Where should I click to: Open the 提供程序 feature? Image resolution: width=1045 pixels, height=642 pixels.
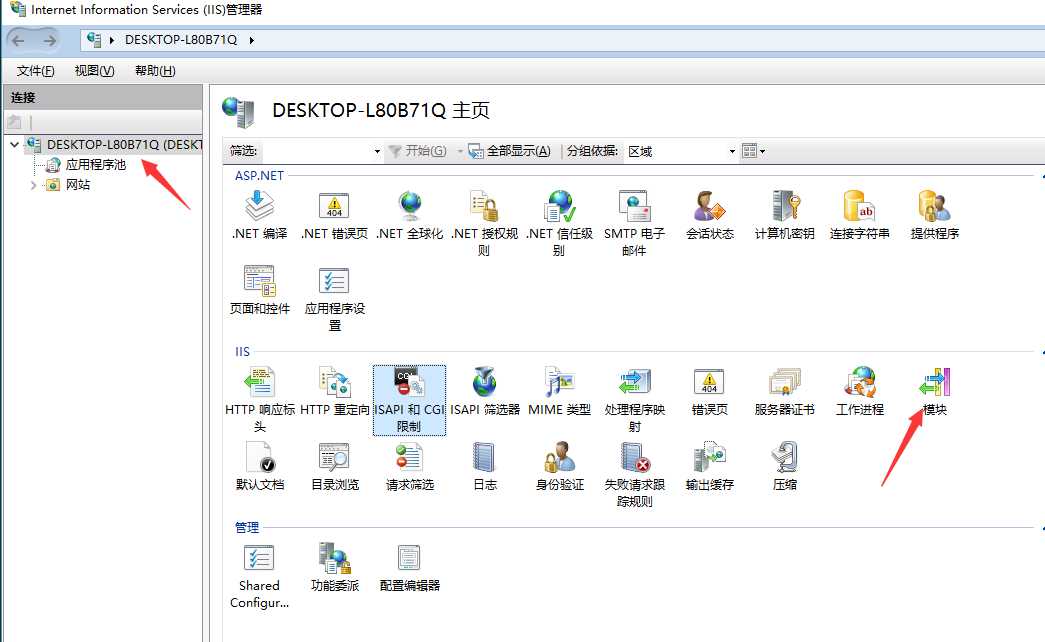(934, 215)
